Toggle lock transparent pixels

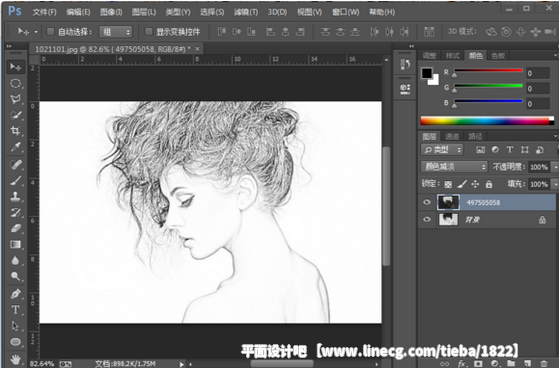(448, 184)
